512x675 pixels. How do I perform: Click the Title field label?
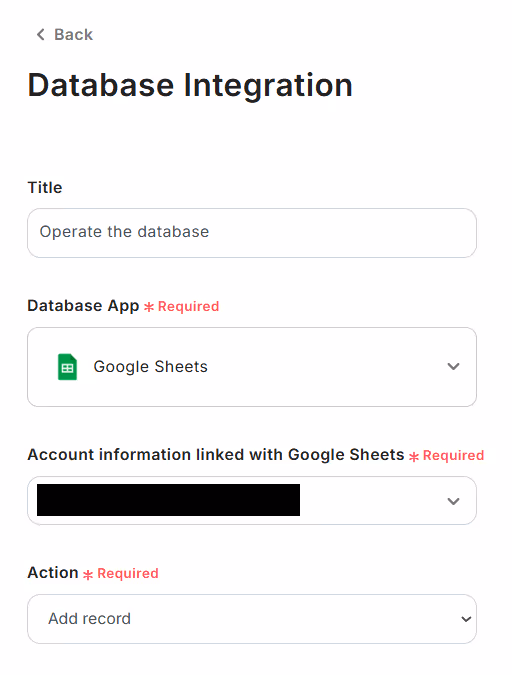[x=45, y=188]
